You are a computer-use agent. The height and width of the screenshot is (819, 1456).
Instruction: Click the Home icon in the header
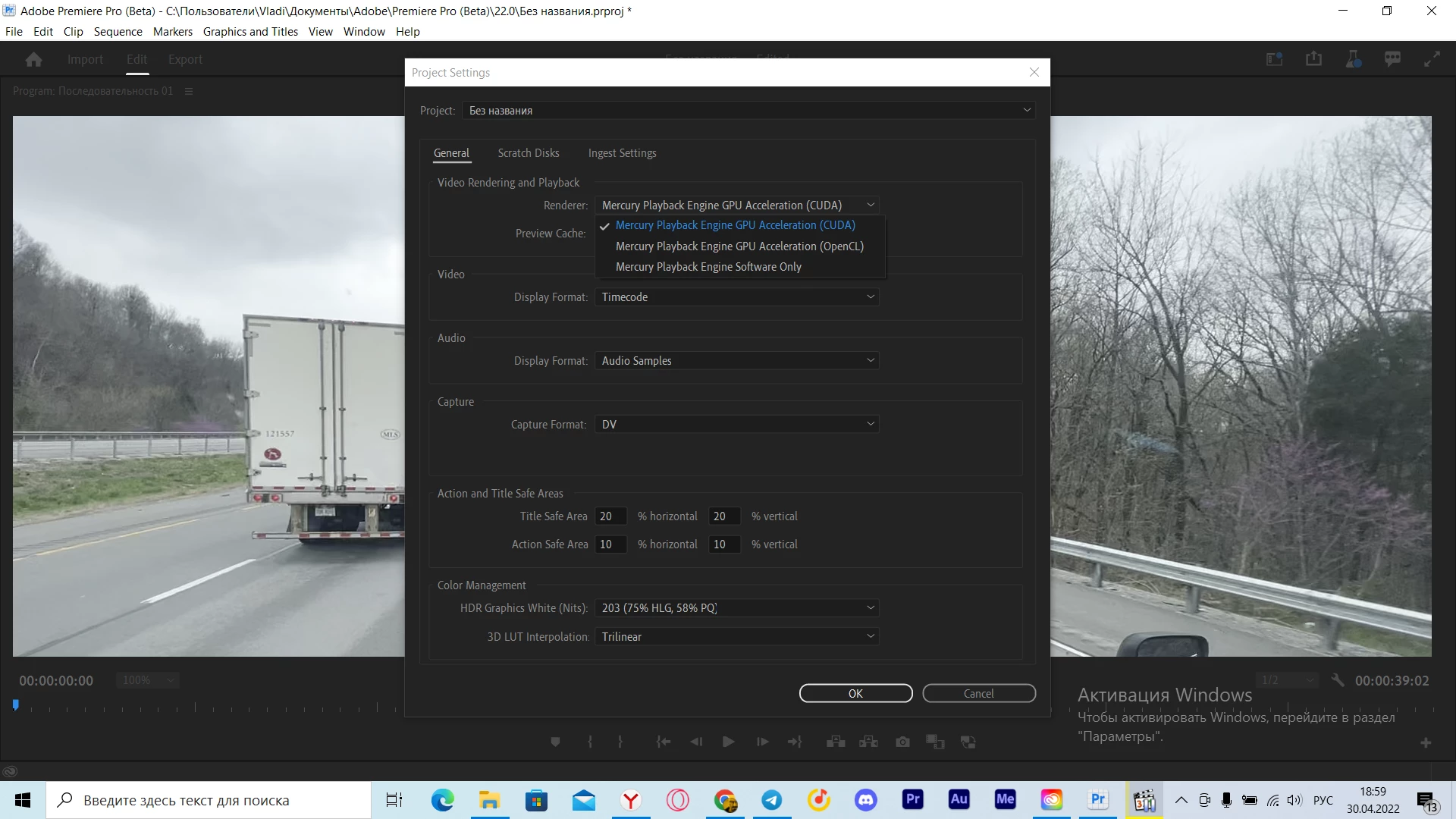point(33,59)
